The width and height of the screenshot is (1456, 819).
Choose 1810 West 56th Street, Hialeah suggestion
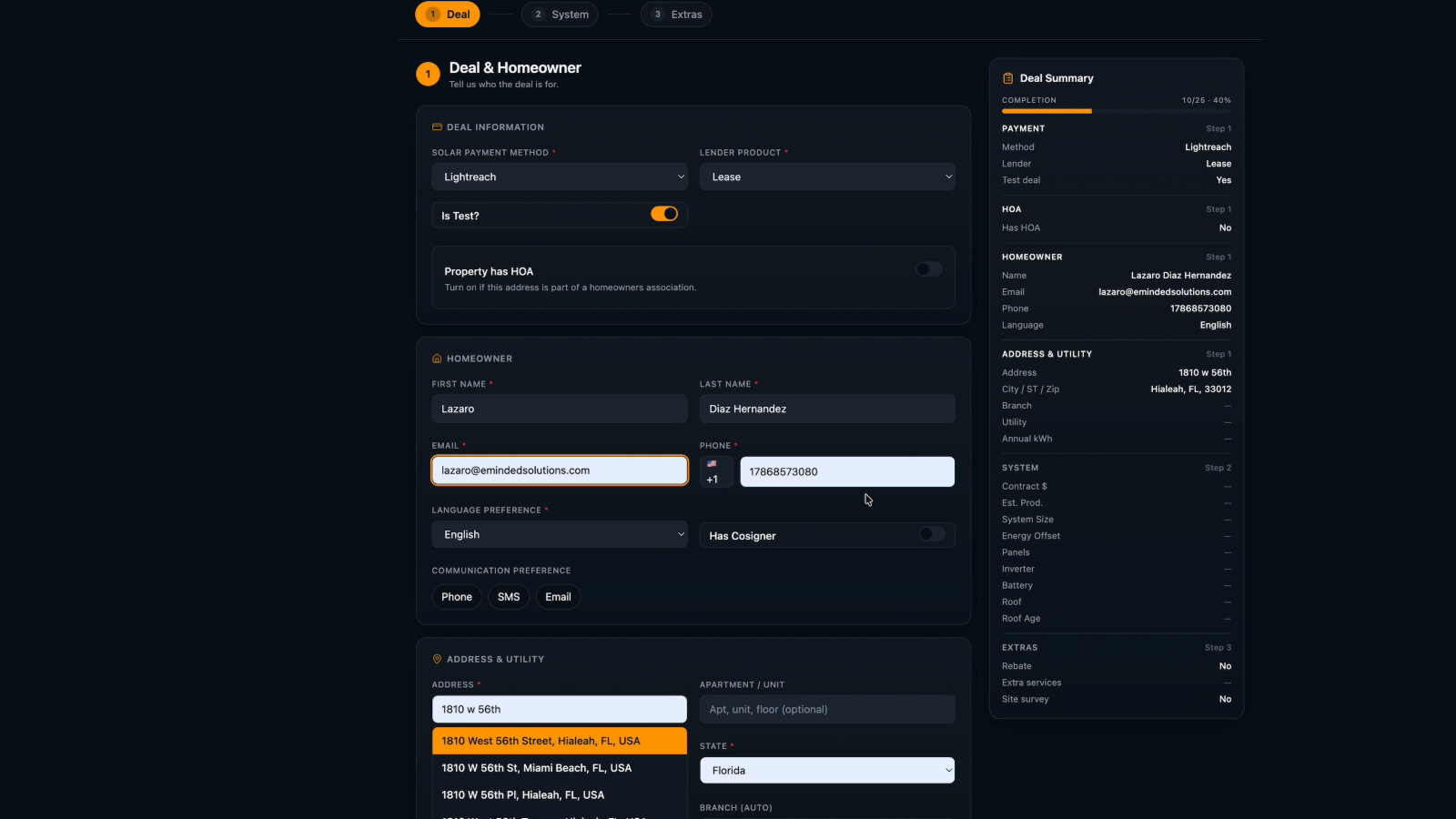point(560,741)
